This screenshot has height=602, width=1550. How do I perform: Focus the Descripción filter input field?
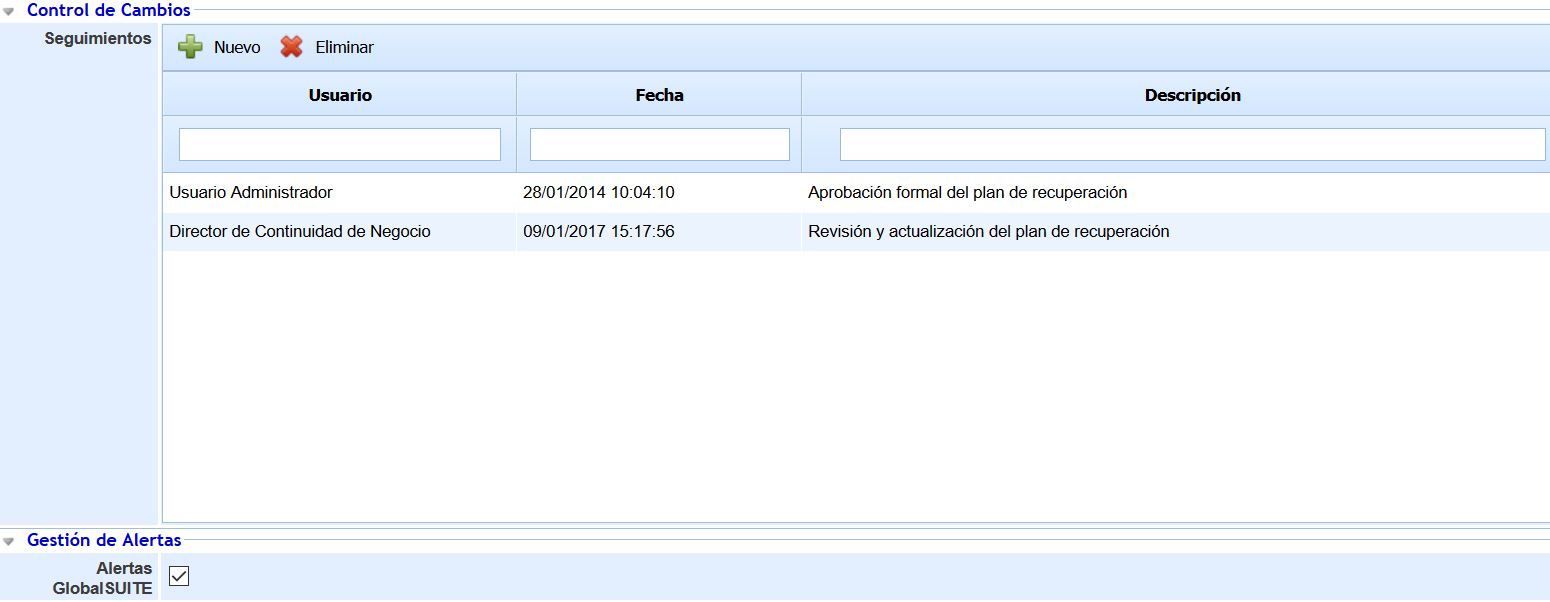pos(1192,144)
